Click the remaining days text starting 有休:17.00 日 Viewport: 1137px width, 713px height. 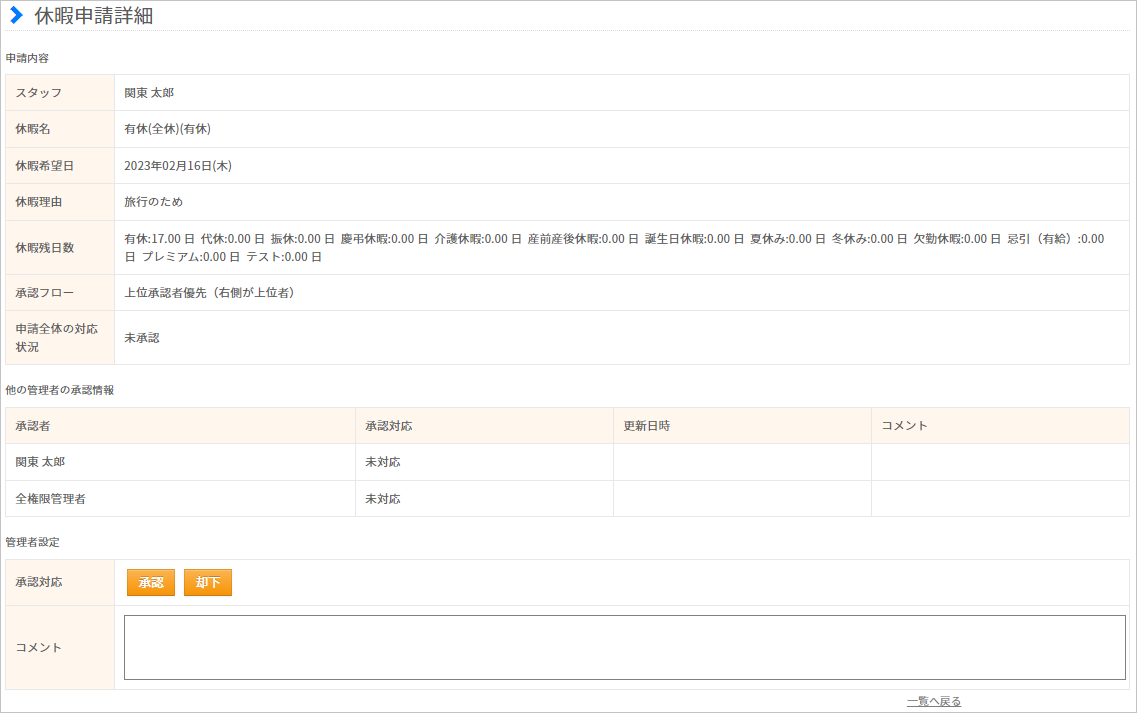click(x=614, y=247)
